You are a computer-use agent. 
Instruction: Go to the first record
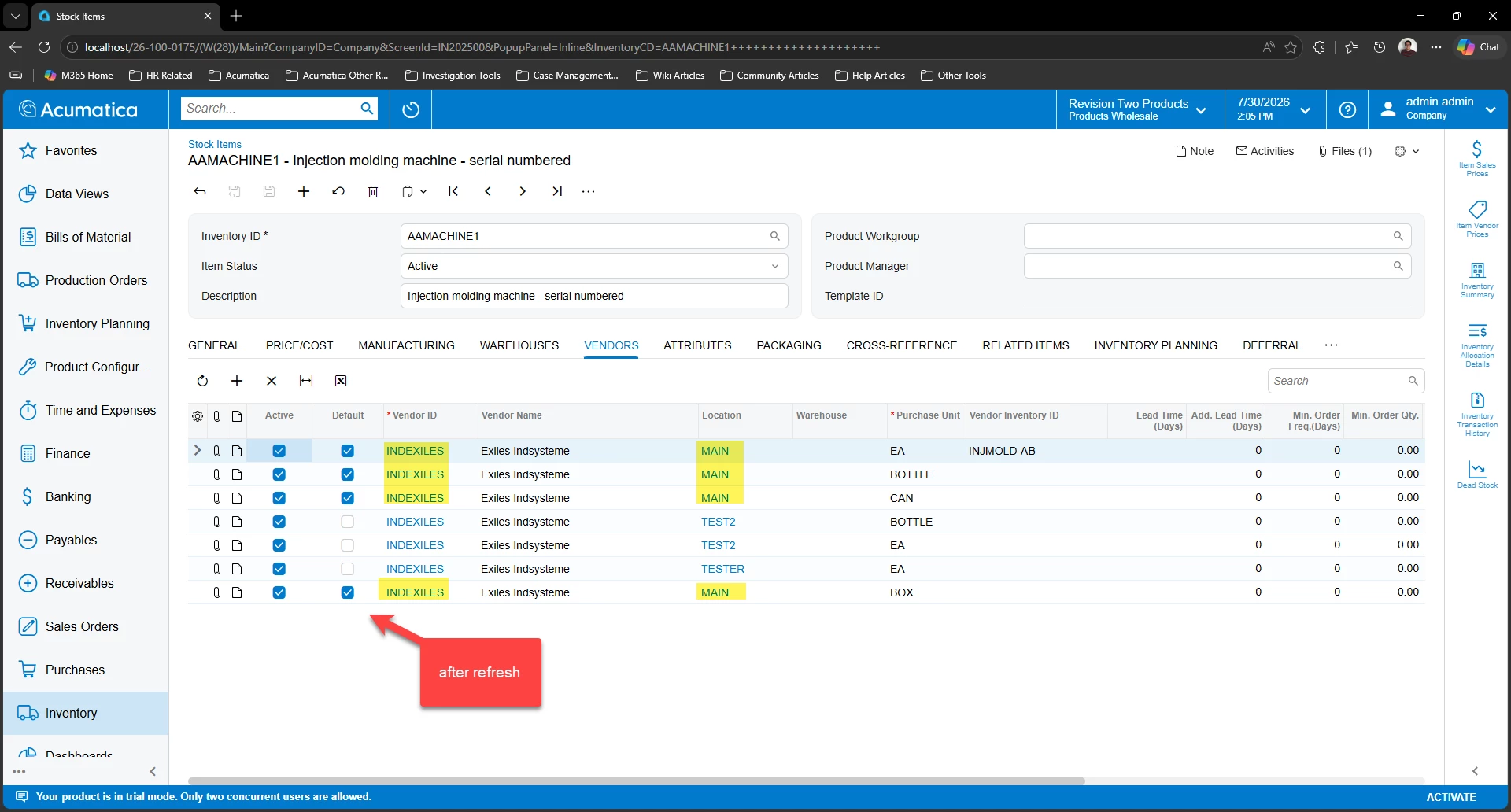453,191
